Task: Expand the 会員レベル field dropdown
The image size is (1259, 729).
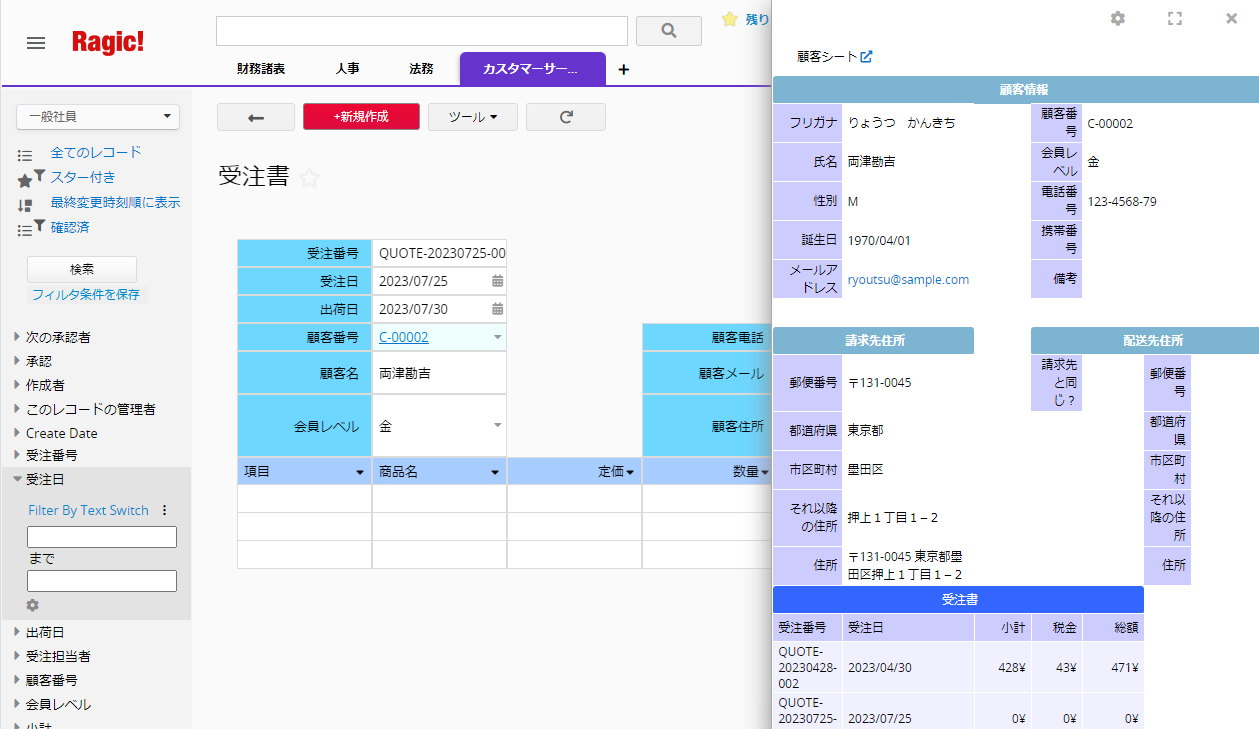Action: pyautogui.click(x=497, y=426)
